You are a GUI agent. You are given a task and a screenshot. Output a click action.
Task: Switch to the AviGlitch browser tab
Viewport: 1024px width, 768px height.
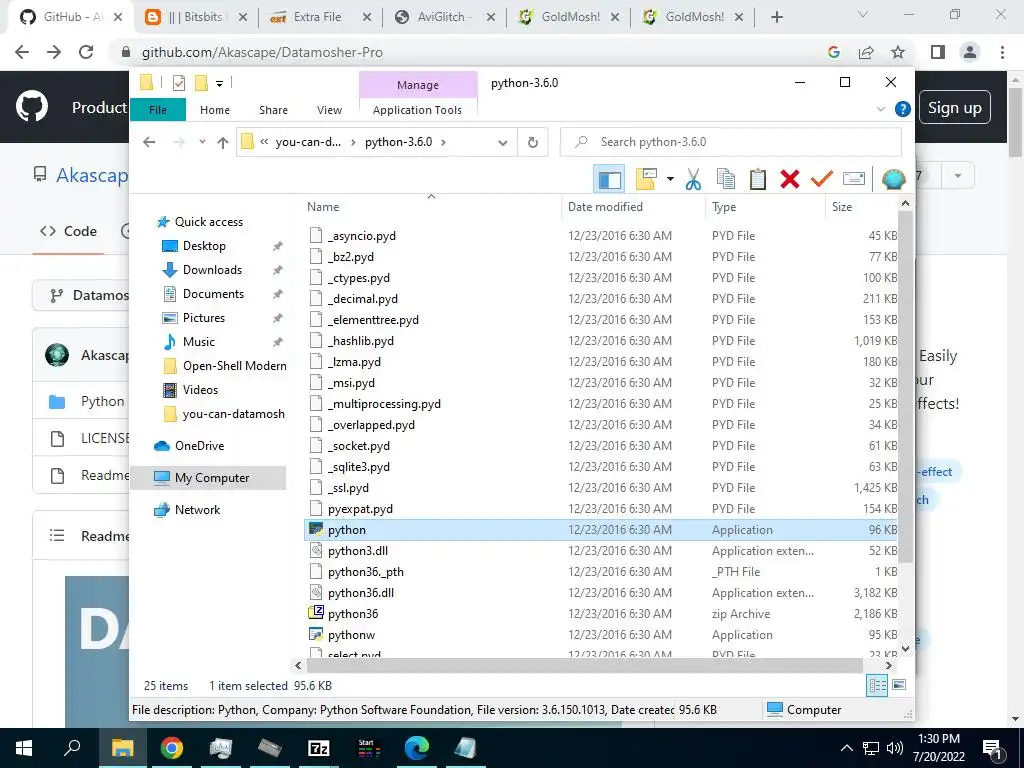click(444, 17)
